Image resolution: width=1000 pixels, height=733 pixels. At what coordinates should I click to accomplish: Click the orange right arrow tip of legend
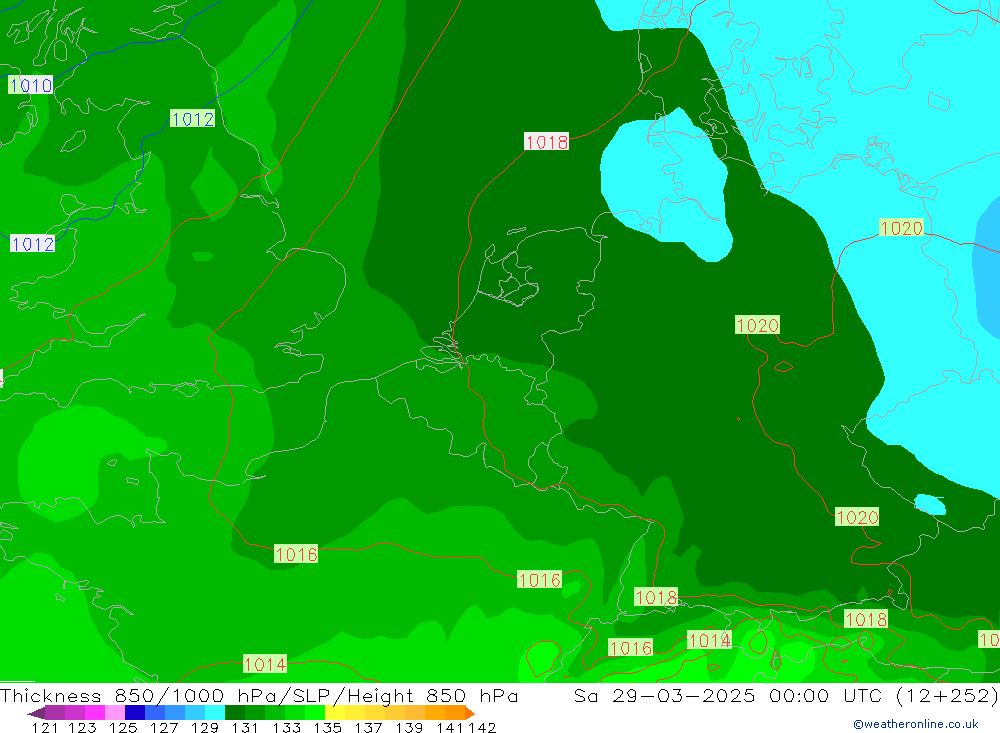point(470,713)
